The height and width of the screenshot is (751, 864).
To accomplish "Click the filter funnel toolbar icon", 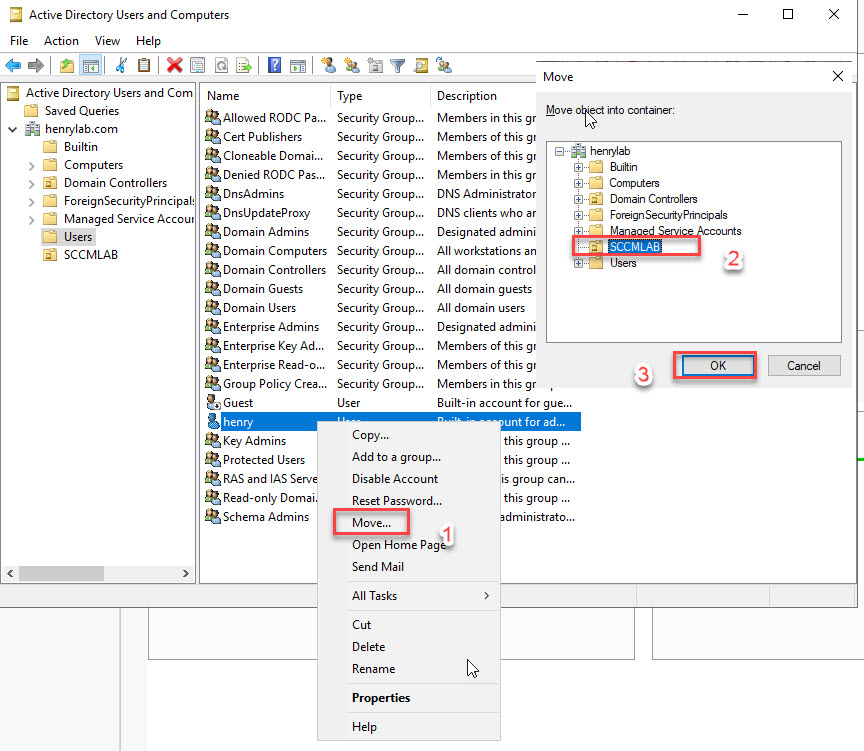I will point(398,66).
